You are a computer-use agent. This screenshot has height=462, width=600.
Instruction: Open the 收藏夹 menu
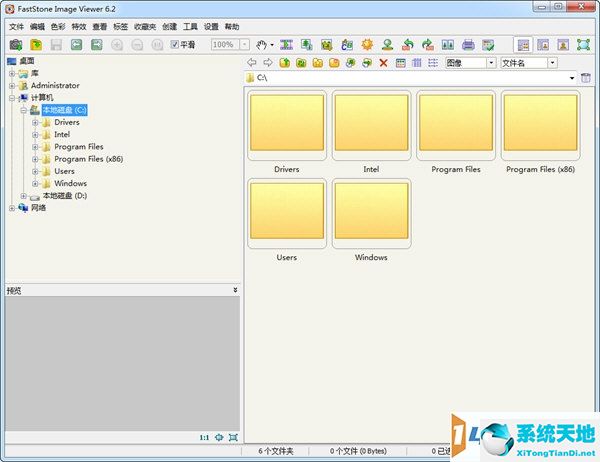[145, 26]
